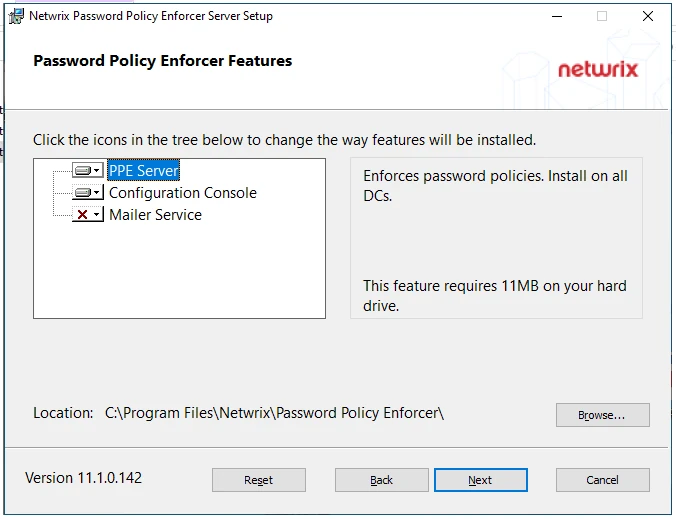Click the installer icon in the title bar

point(16,16)
